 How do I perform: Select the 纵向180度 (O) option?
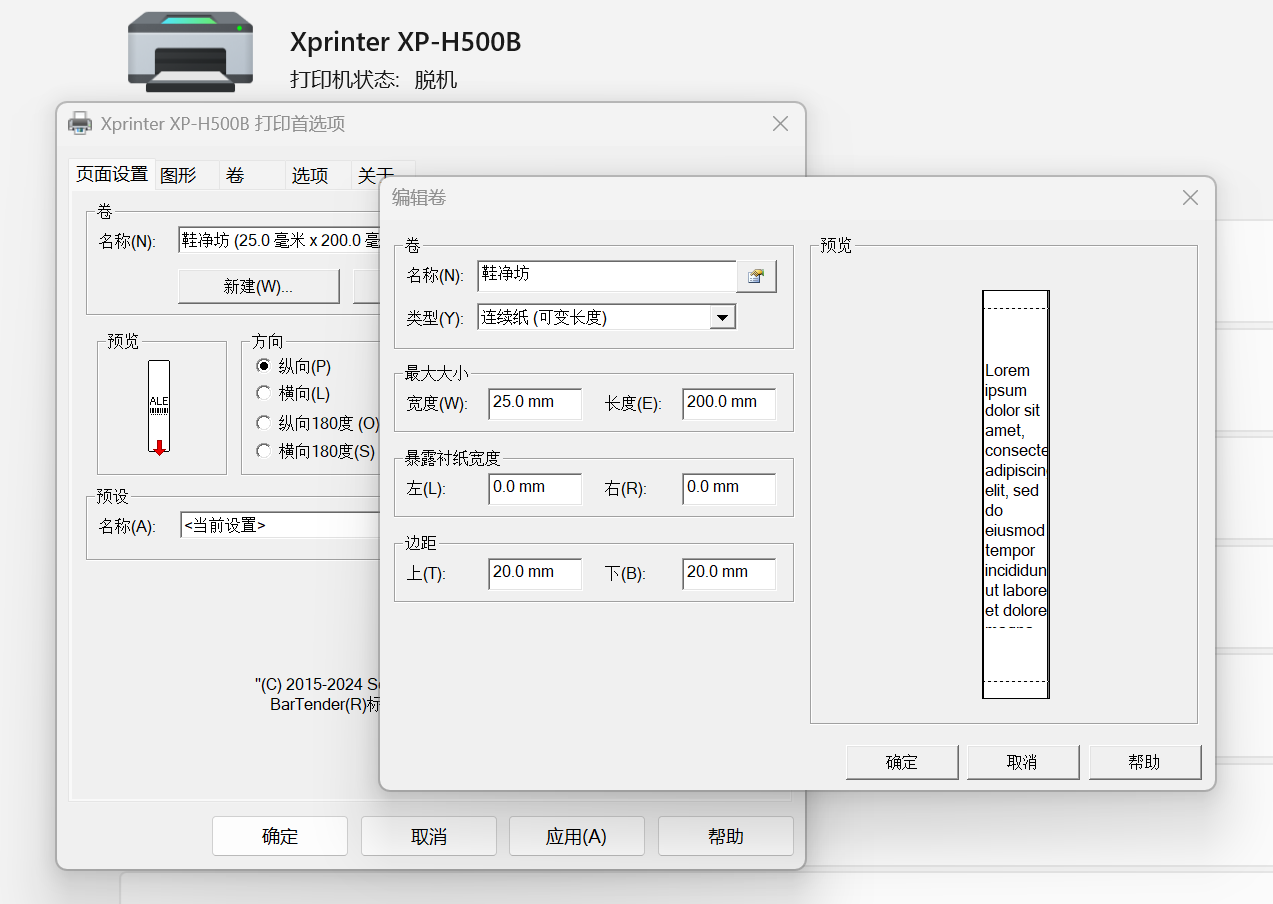coord(264,423)
